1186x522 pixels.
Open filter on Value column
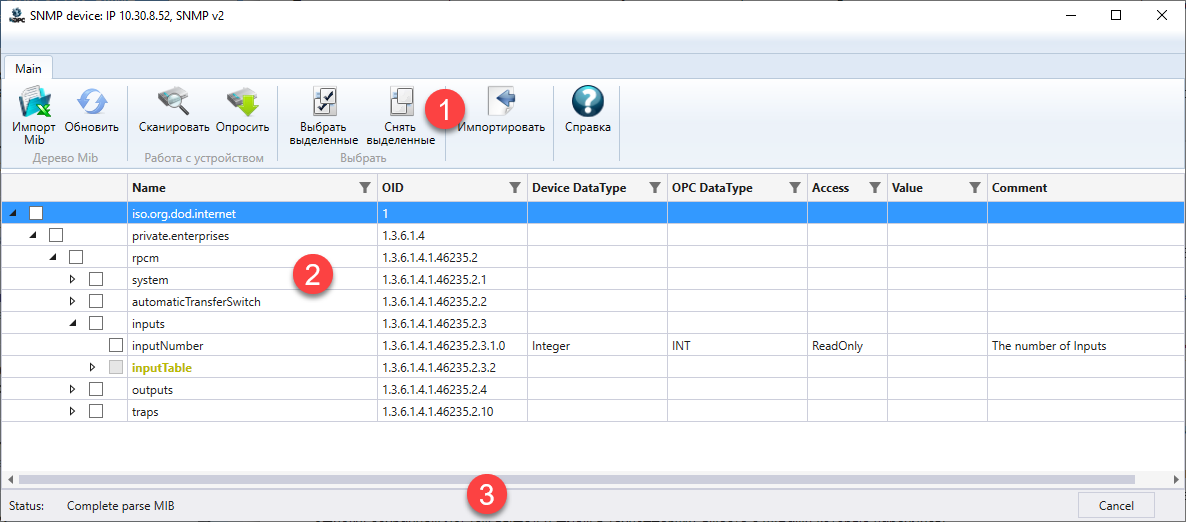pyautogui.click(x=975, y=188)
